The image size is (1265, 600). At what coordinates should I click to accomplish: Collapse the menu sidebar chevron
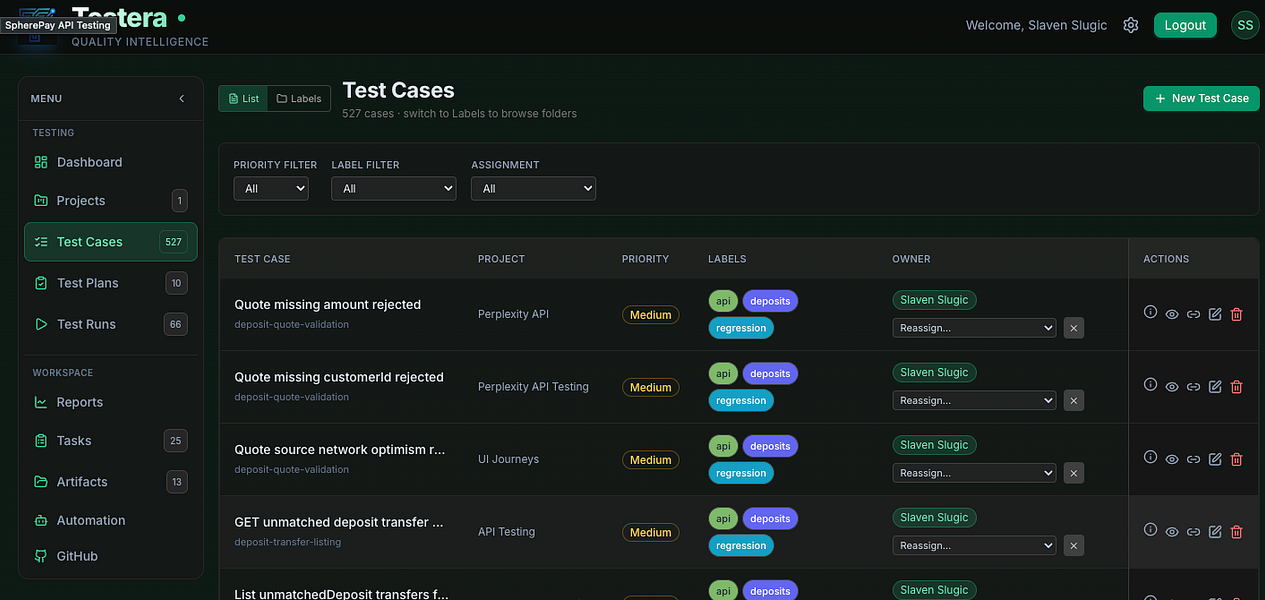[x=181, y=99]
